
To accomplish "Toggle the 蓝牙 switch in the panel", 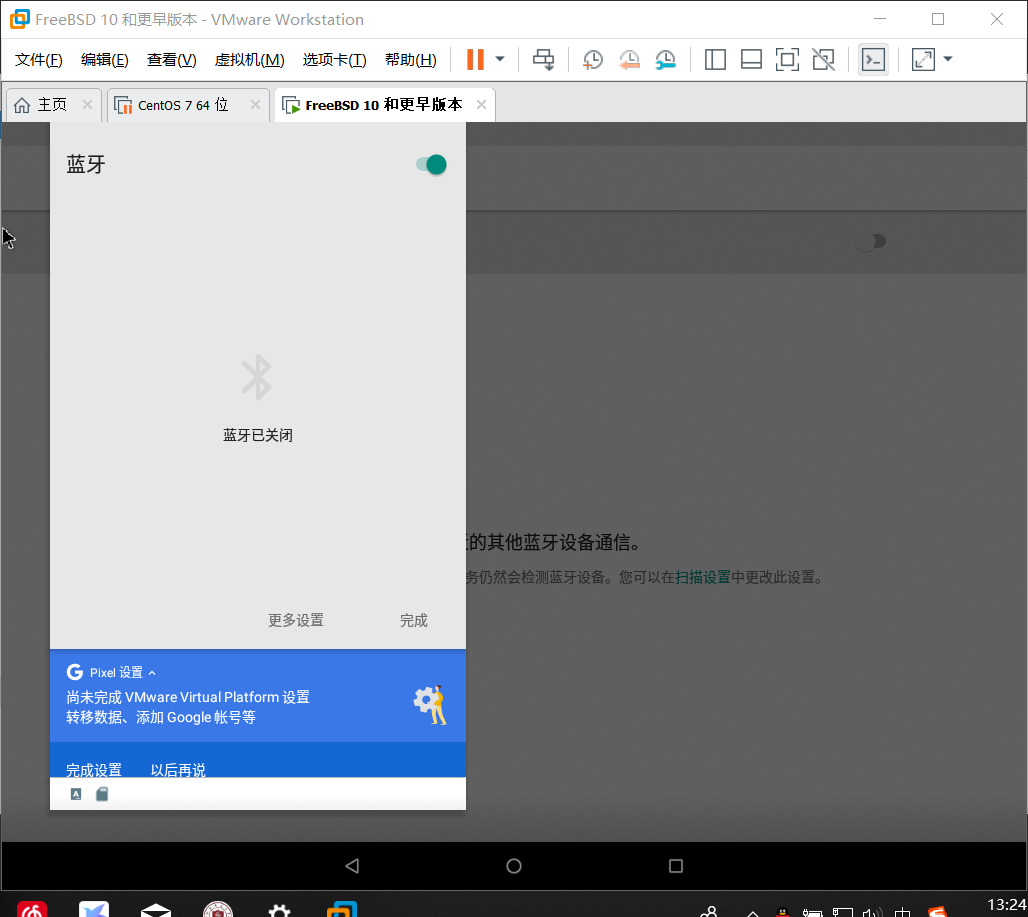I will tap(431, 165).
